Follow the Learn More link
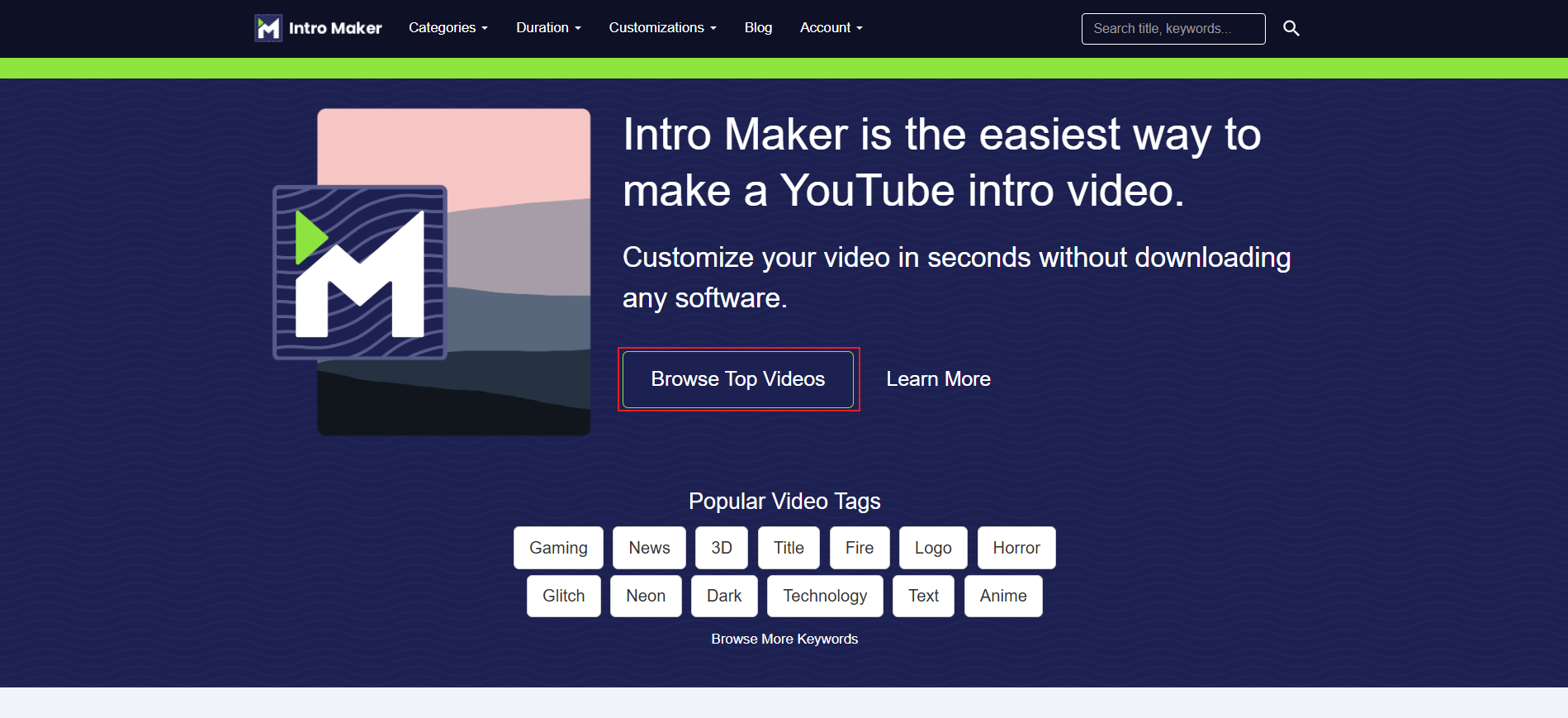Viewport: 1568px width, 718px height. (x=938, y=379)
